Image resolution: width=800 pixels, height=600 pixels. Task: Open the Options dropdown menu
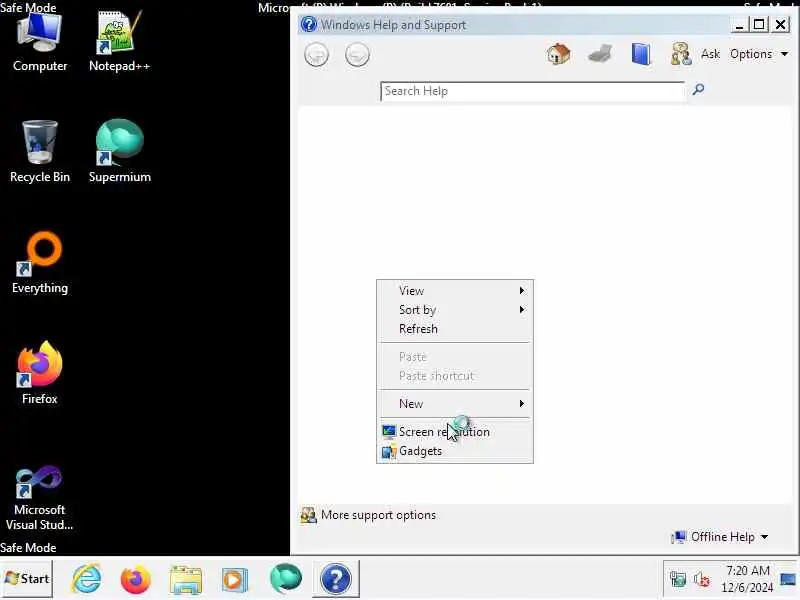[x=759, y=54]
